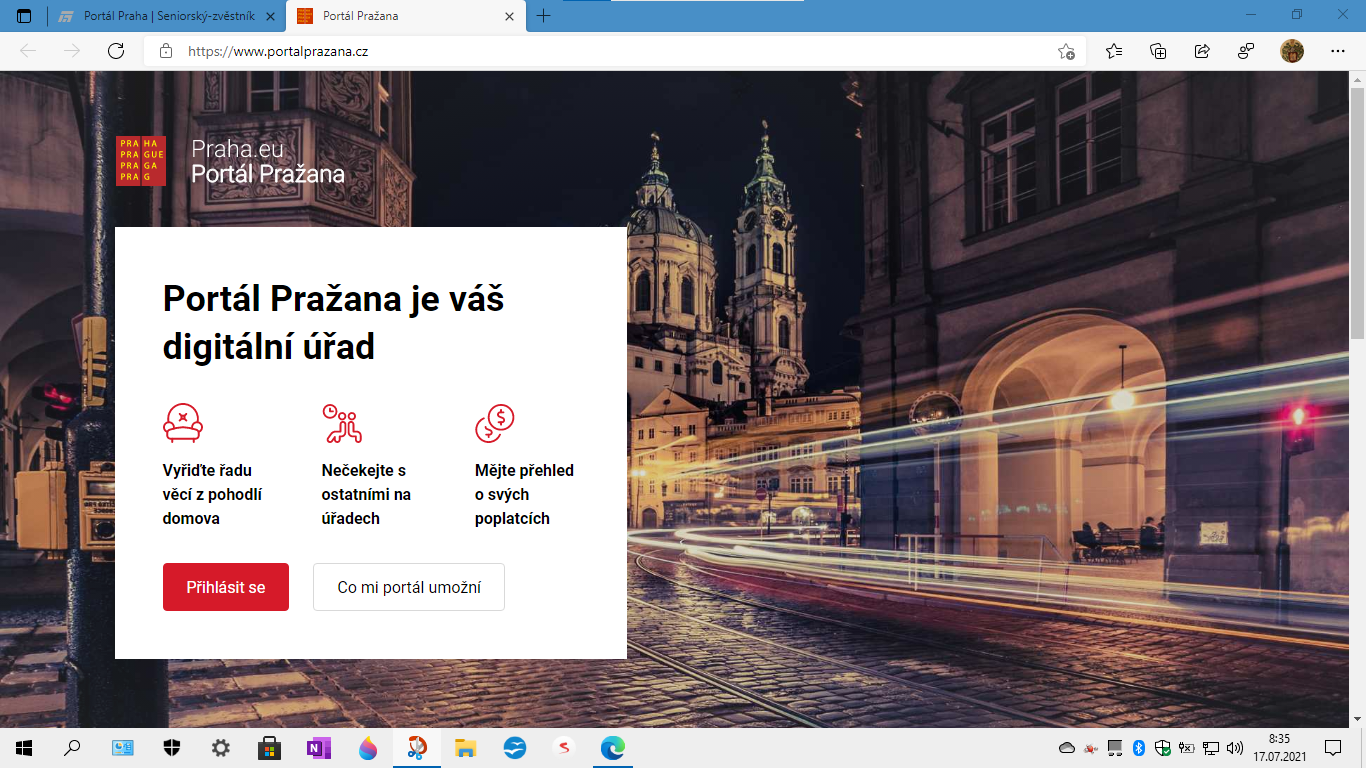Open a new tab with plus button
1366x768 pixels.
[544, 16]
